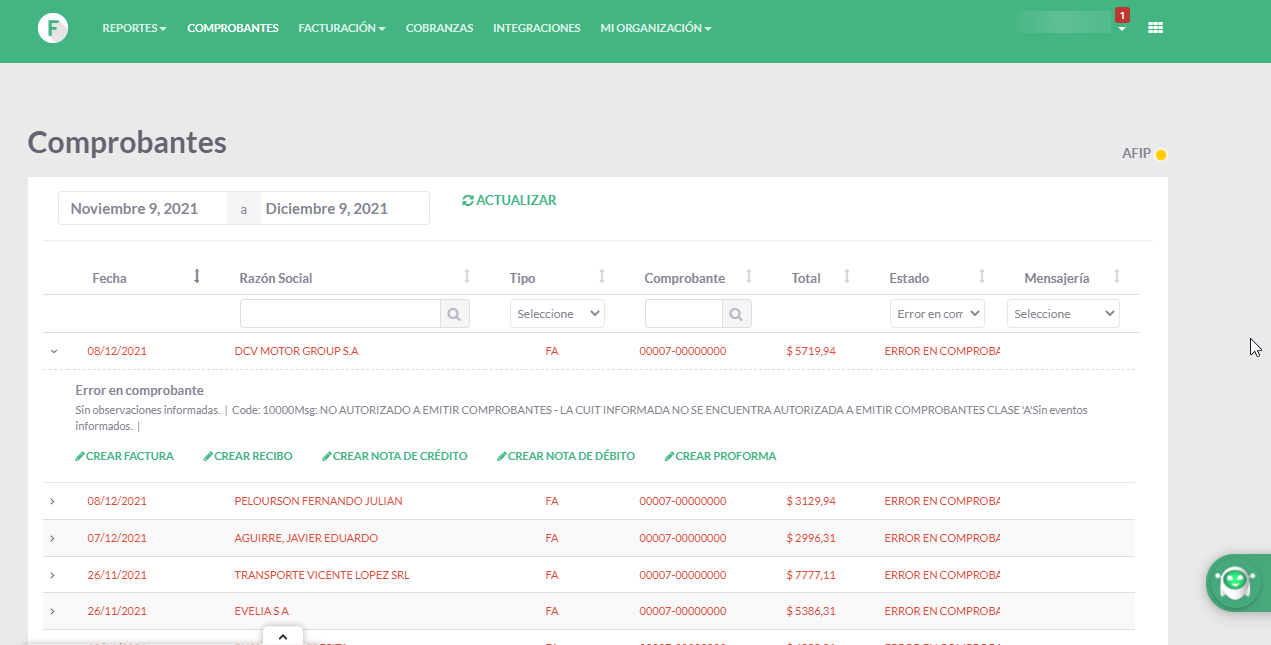
Task: Click the total $ 5719,94
Action: (x=811, y=351)
